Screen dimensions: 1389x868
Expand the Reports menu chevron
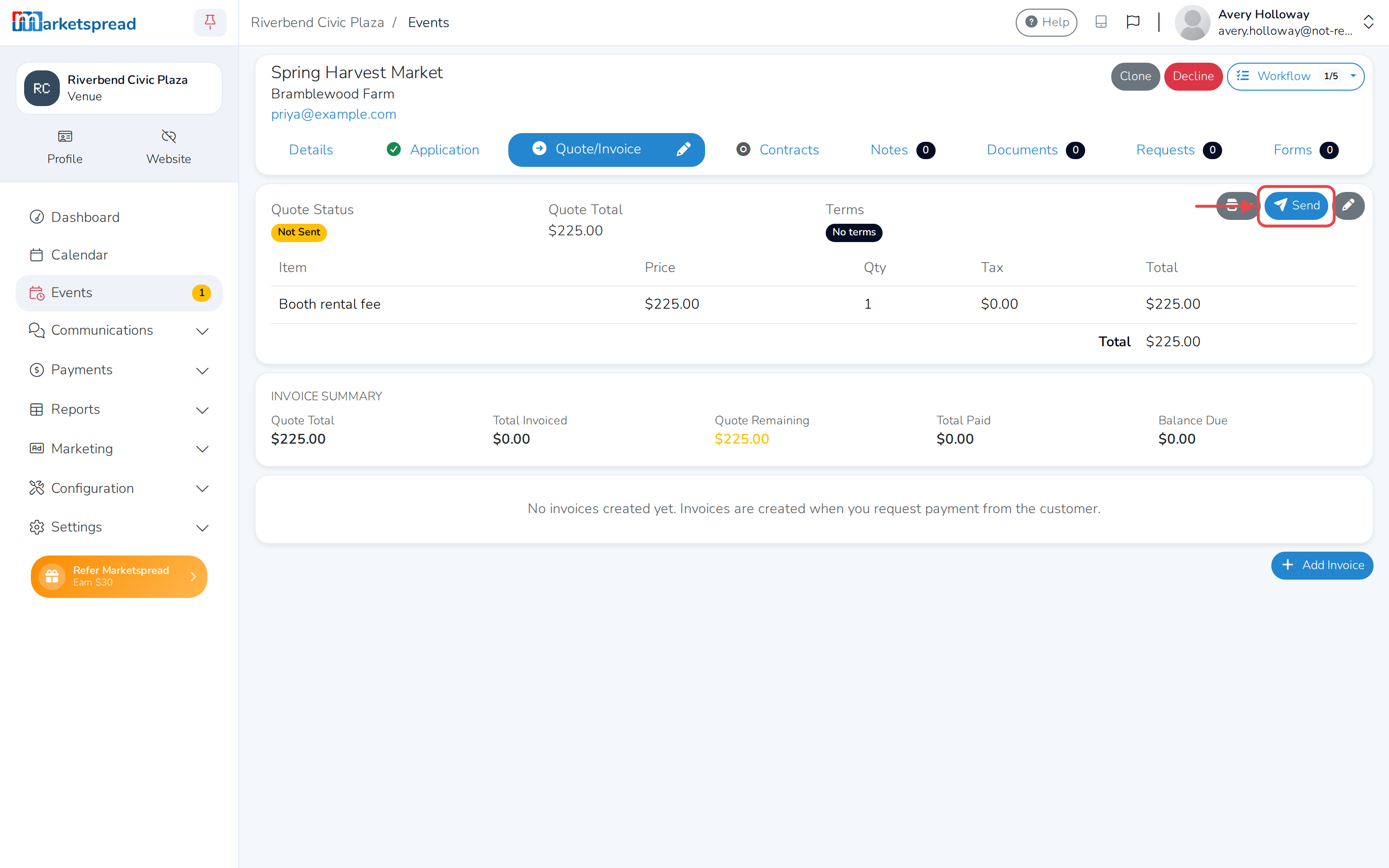[202, 410]
